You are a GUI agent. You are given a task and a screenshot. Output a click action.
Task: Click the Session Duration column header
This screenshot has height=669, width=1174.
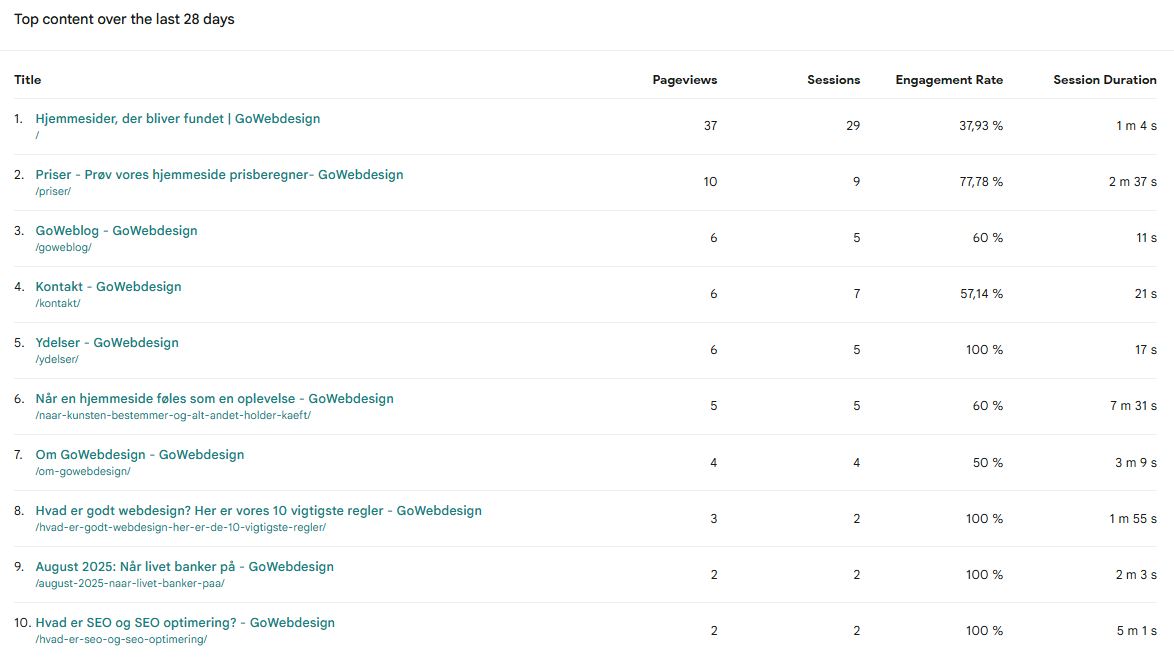coord(1104,80)
